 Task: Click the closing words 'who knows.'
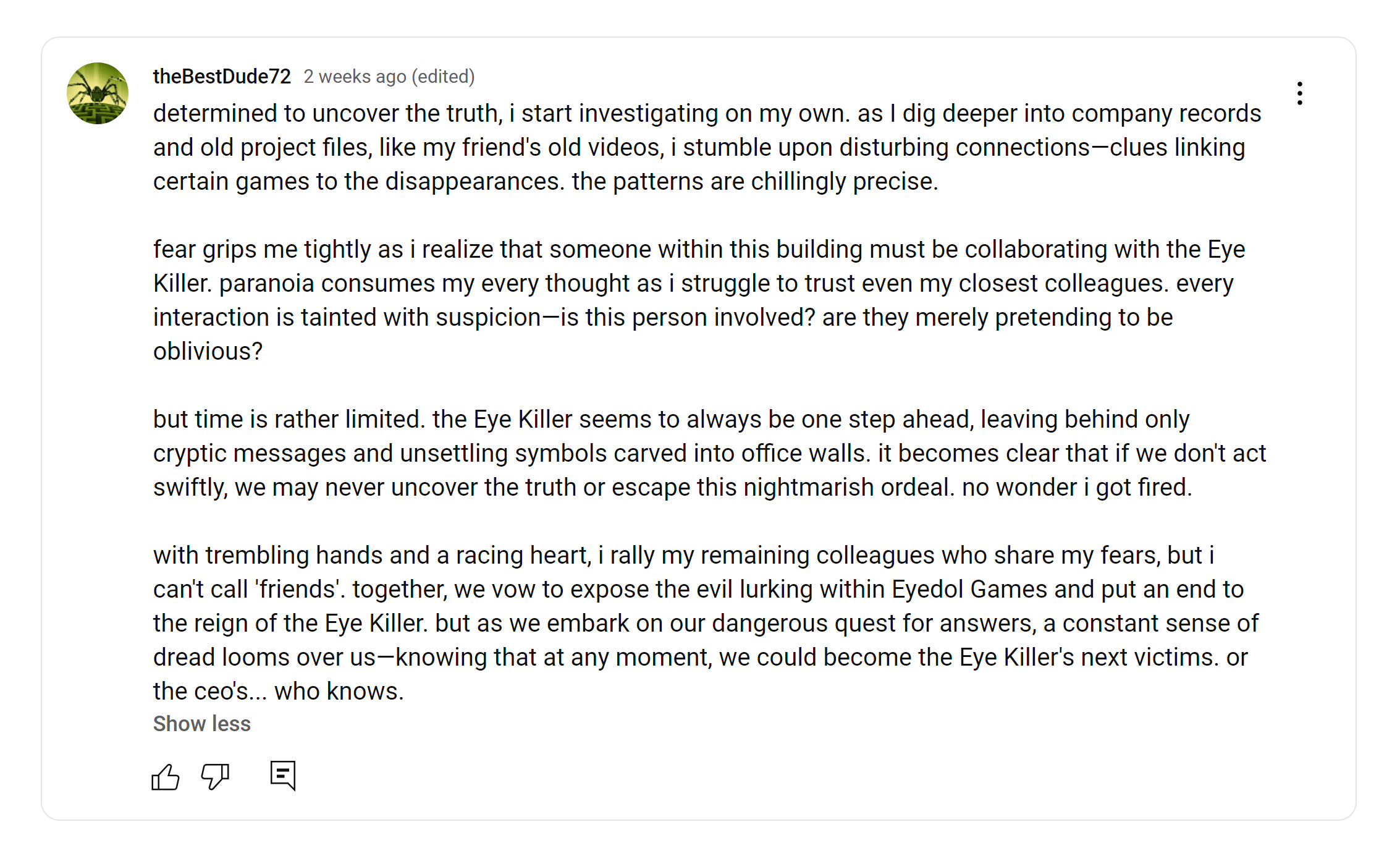[x=339, y=692]
